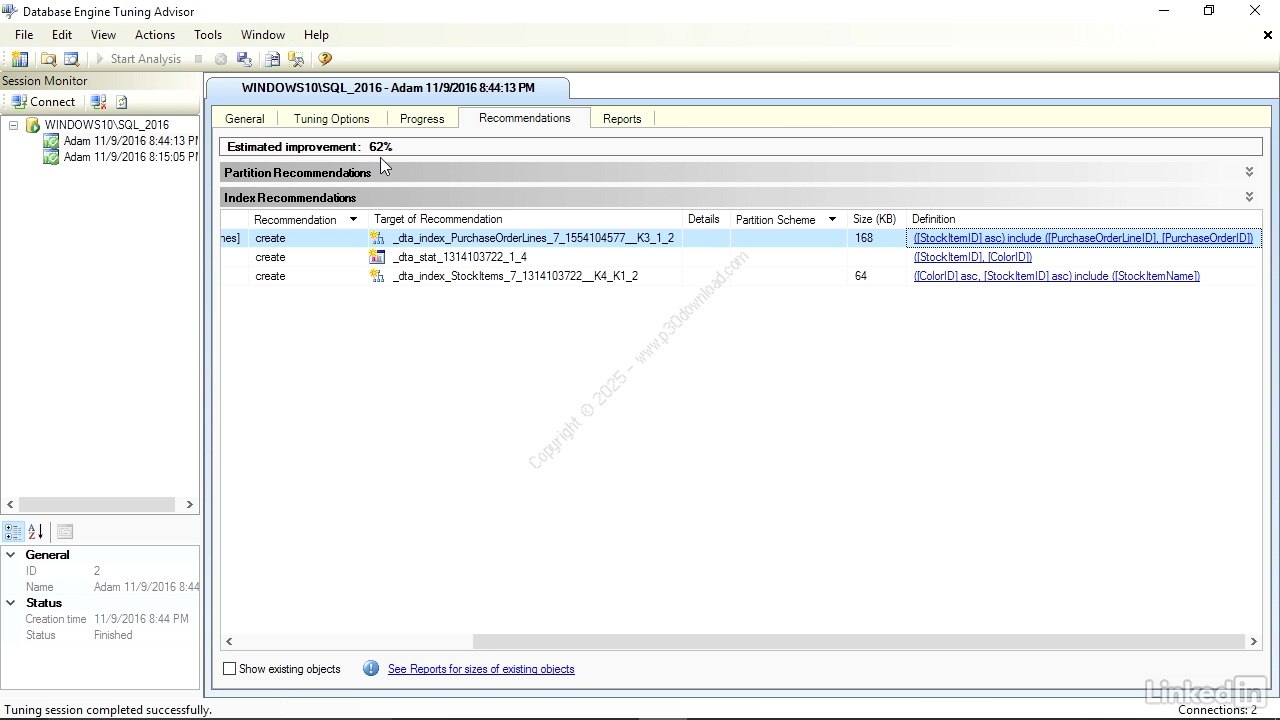Switch to the Recommendations tab
Viewport: 1280px width, 720px height.
pos(524,118)
